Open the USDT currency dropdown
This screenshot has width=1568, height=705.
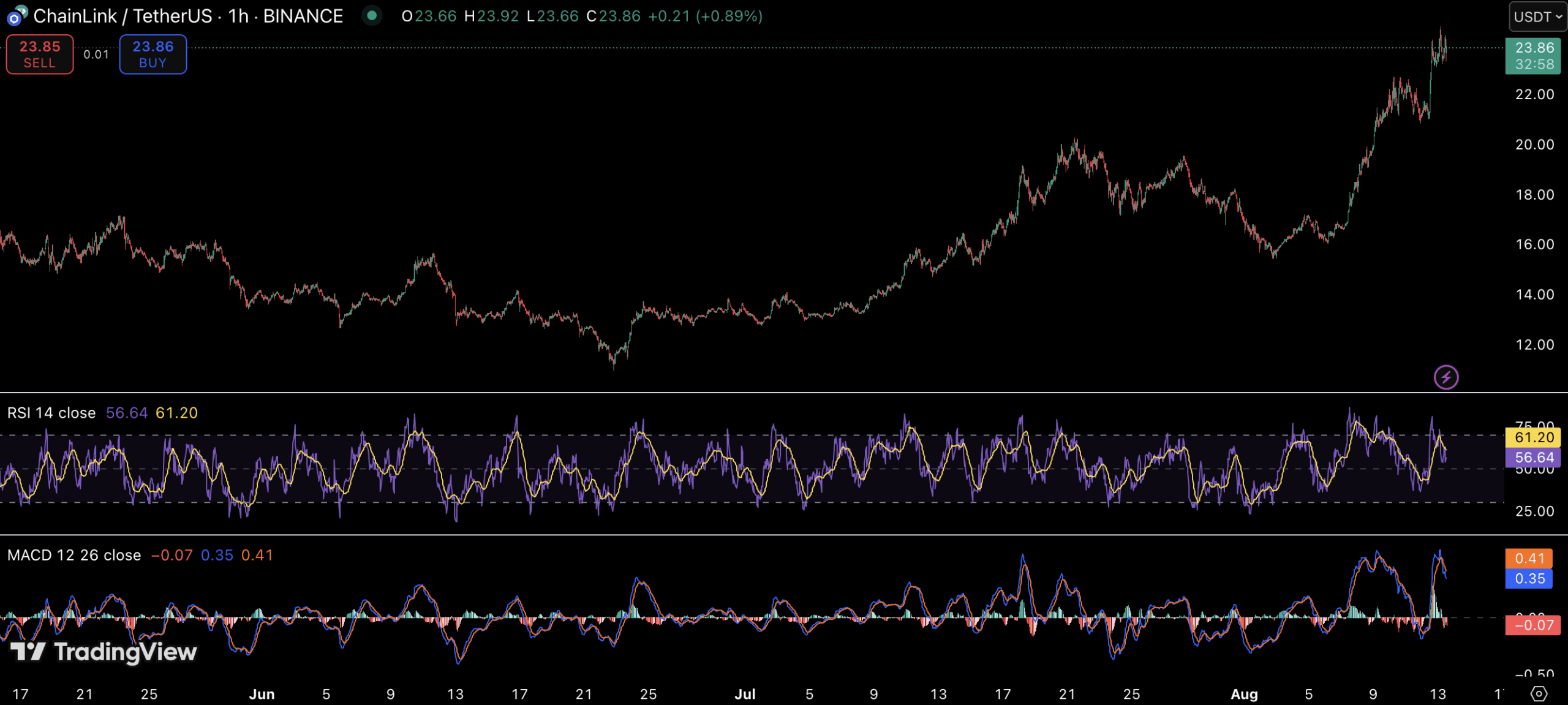tap(1537, 17)
